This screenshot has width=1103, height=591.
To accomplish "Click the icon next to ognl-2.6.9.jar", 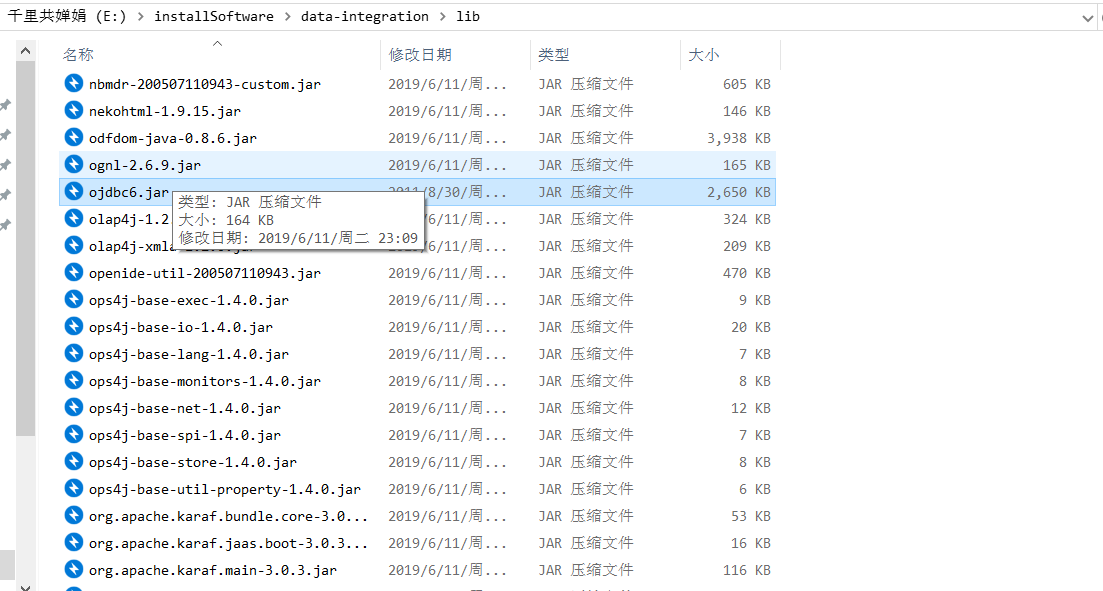I will (x=73, y=165).
